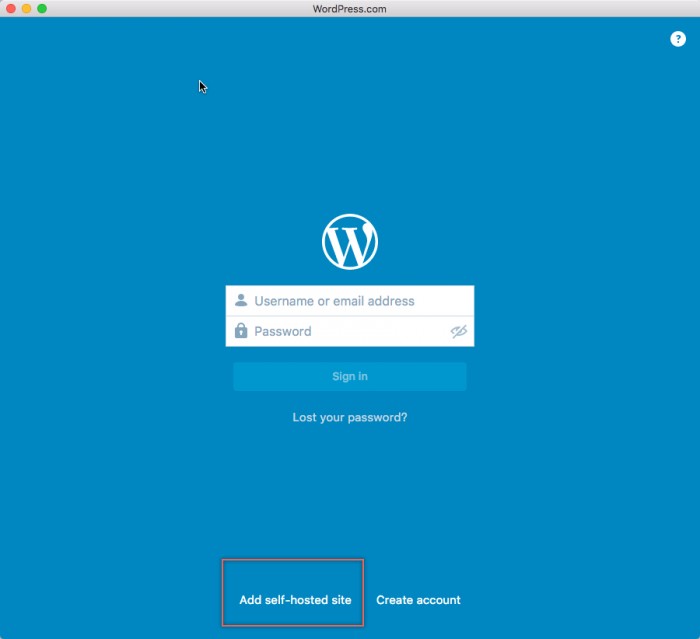Screen dimensions: 700x639
Task: Close the WordPress.com window
Action: (11, 8)
